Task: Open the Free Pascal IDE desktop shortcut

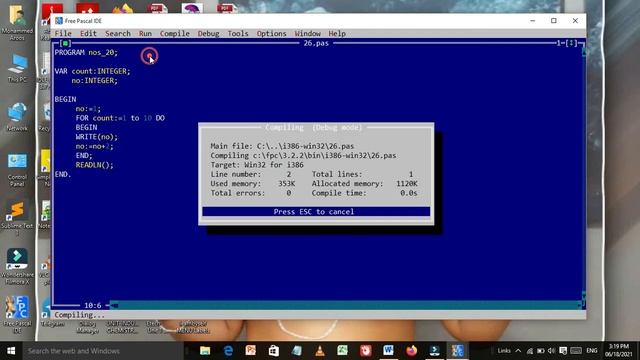Action: 17,314
